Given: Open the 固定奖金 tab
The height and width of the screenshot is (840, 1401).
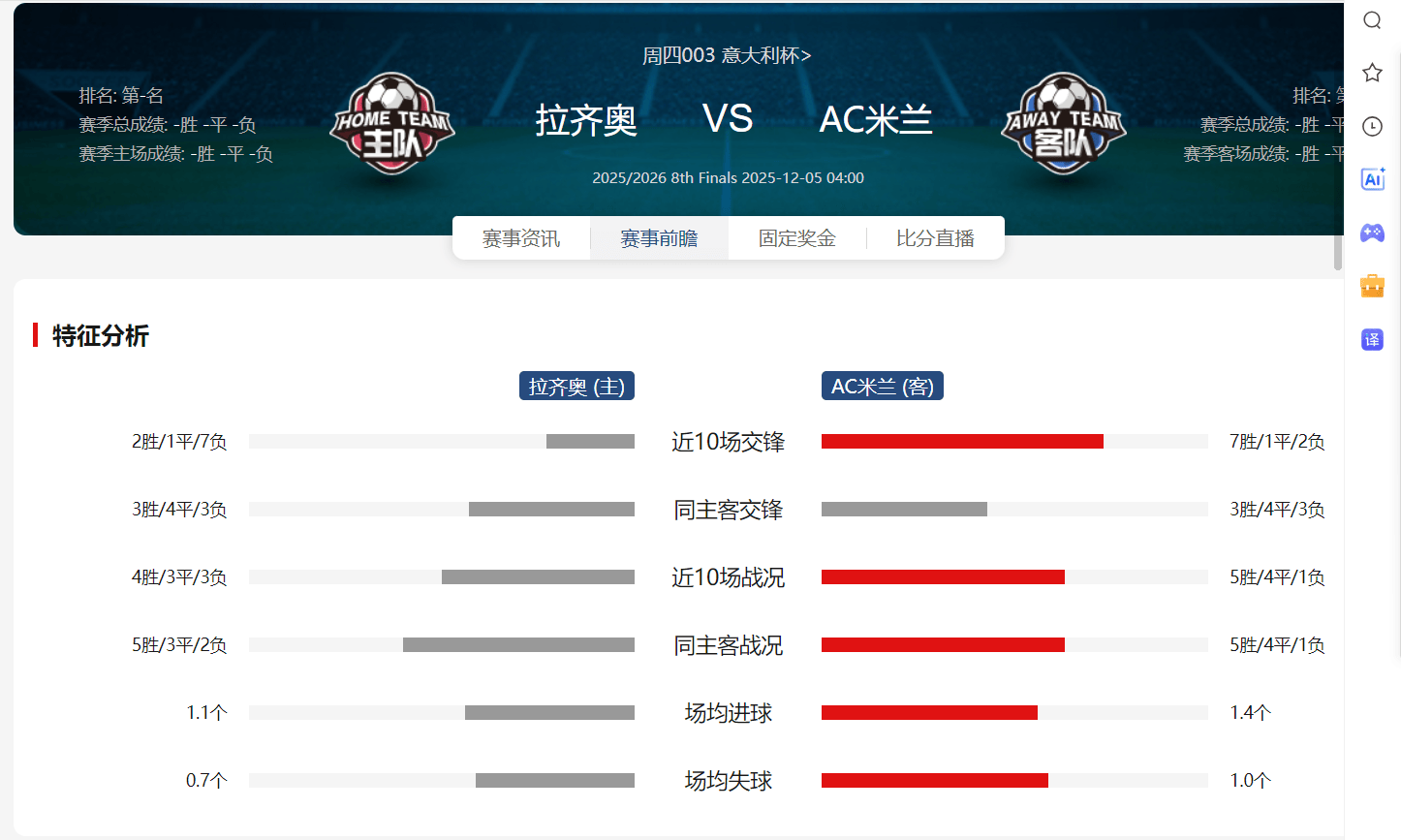Looking at the screenshot, I should [797, 238].
